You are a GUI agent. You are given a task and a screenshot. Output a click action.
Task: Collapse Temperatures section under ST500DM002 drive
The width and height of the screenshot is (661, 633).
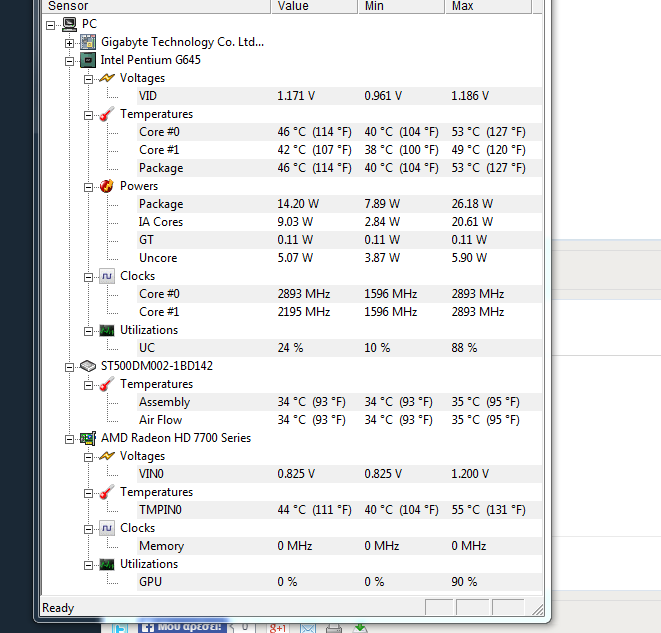coord(88,385)
